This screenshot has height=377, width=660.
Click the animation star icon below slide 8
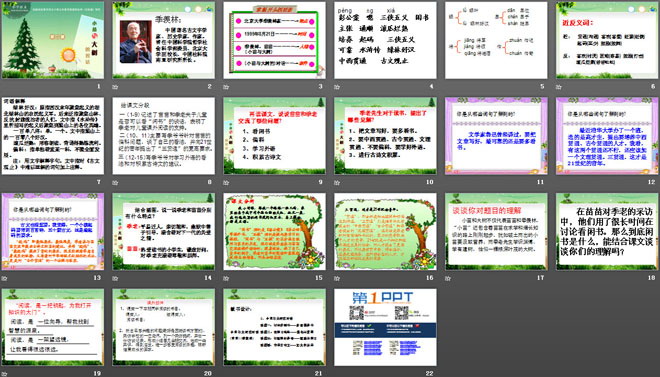[115, 183]
